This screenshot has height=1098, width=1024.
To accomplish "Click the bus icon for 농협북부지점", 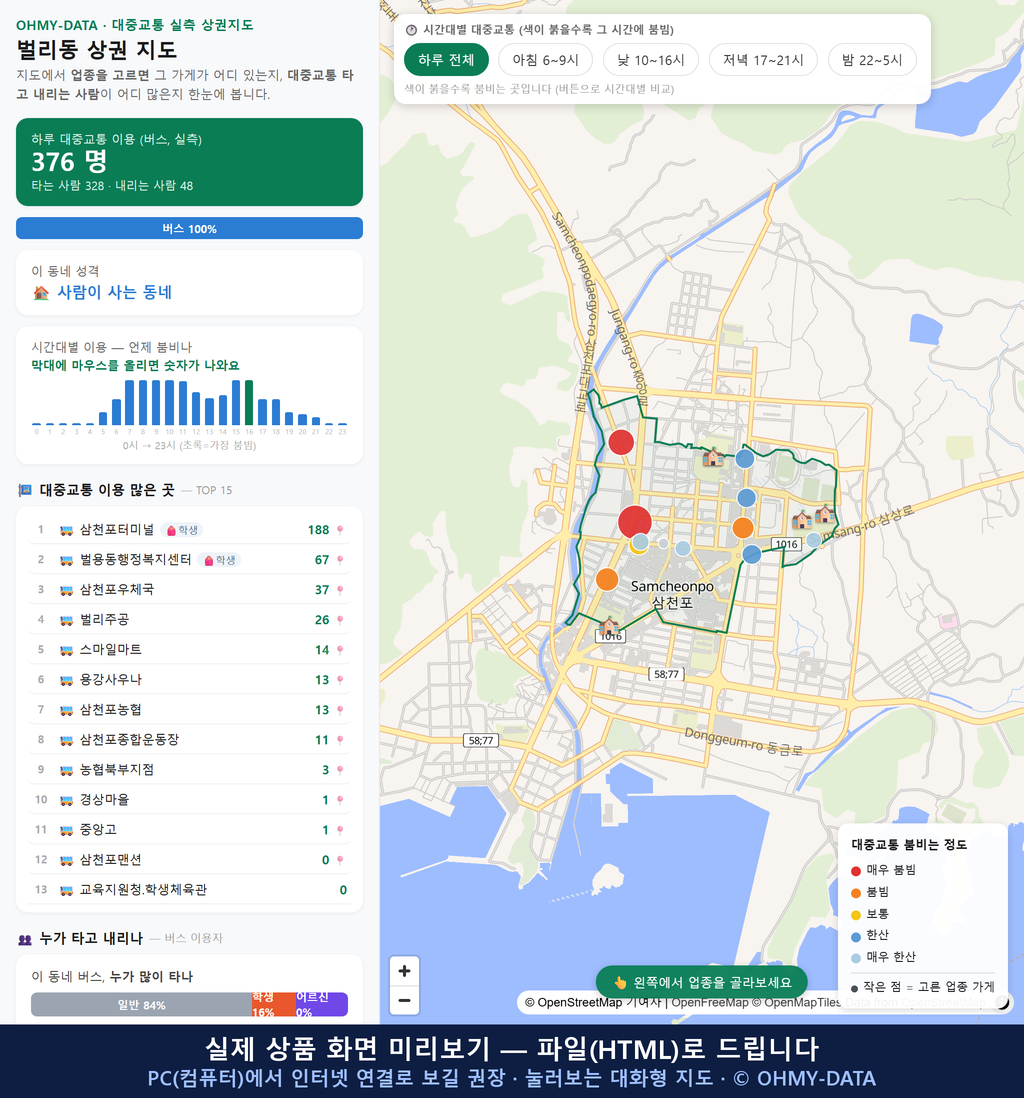I will click(67, 770).
